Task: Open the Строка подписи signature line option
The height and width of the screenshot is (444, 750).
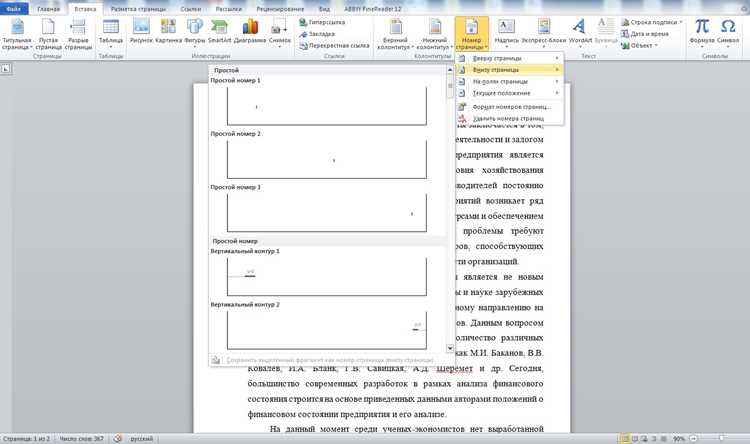Action: coord(649,22)
